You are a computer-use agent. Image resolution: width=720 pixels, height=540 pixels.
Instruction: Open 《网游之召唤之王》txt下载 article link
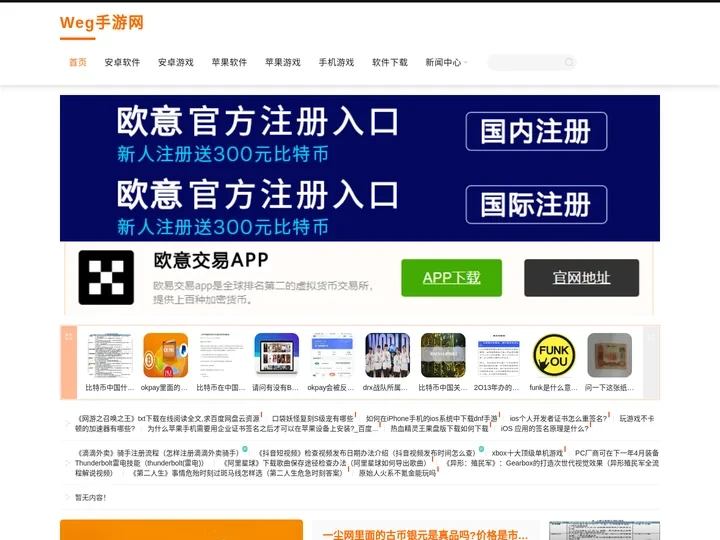coord(168,419)
